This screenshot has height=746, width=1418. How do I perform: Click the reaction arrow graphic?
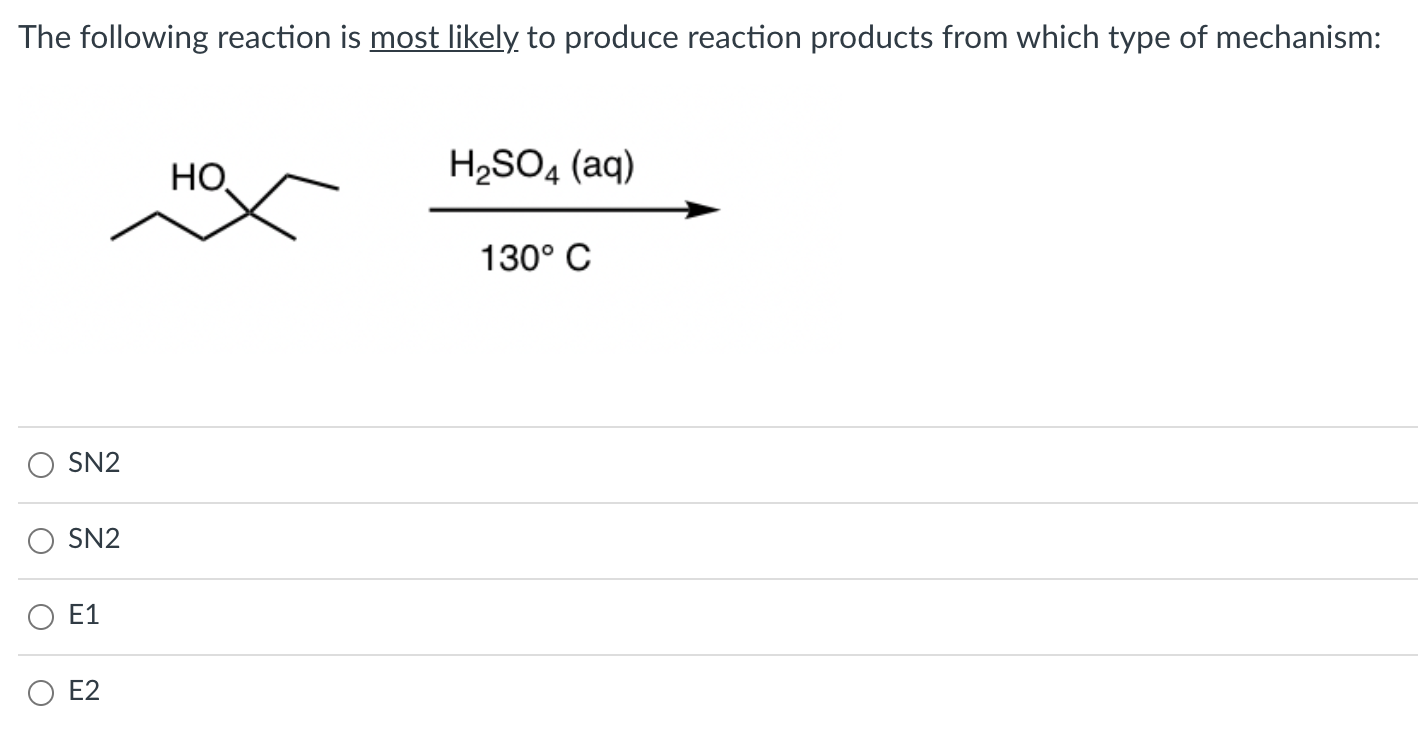(572, 207)
